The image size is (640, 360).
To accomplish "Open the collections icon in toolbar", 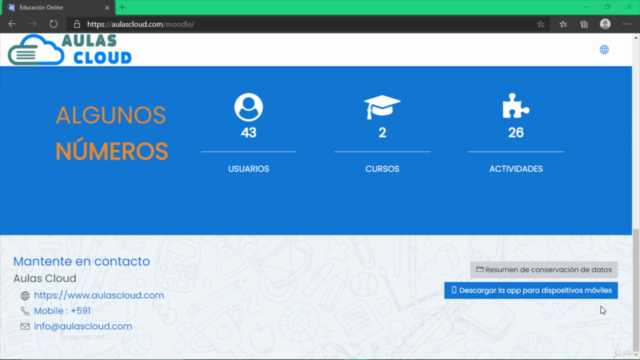I will point(584,24).
